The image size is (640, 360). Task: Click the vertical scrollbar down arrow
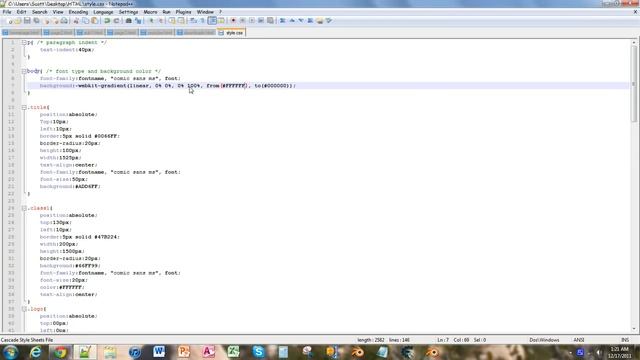pyautogui.click(x=634, y=329)
